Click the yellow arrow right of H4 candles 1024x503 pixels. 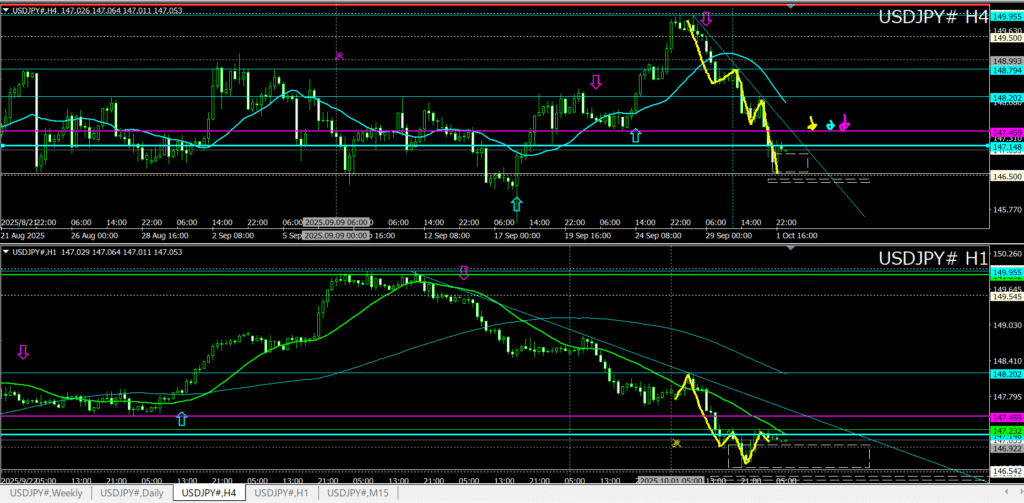coord(812,124)
